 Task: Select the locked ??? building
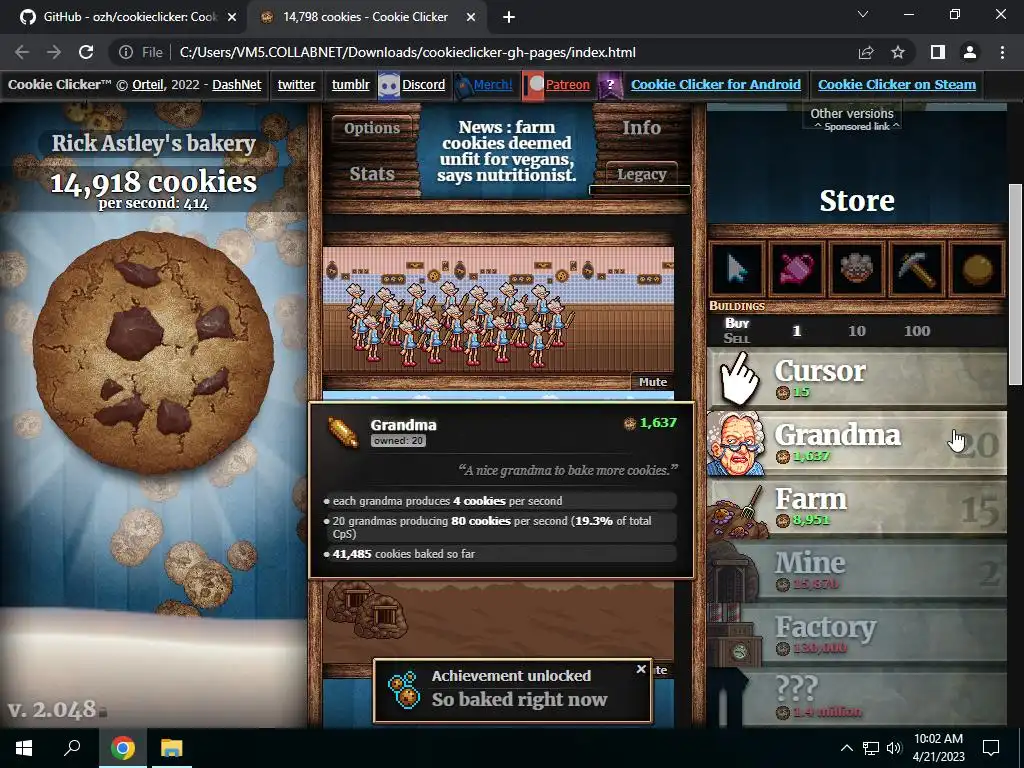coord(857,697)
